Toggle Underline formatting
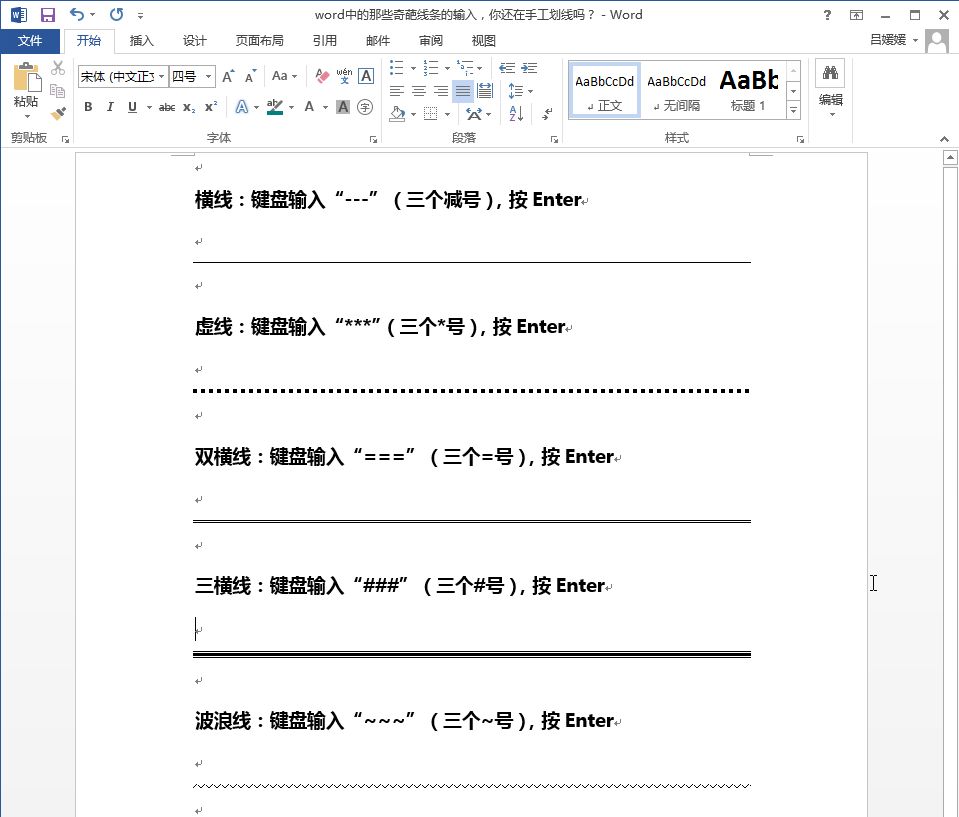The height and width of the screenshot is (817, 959). (132, 107)
